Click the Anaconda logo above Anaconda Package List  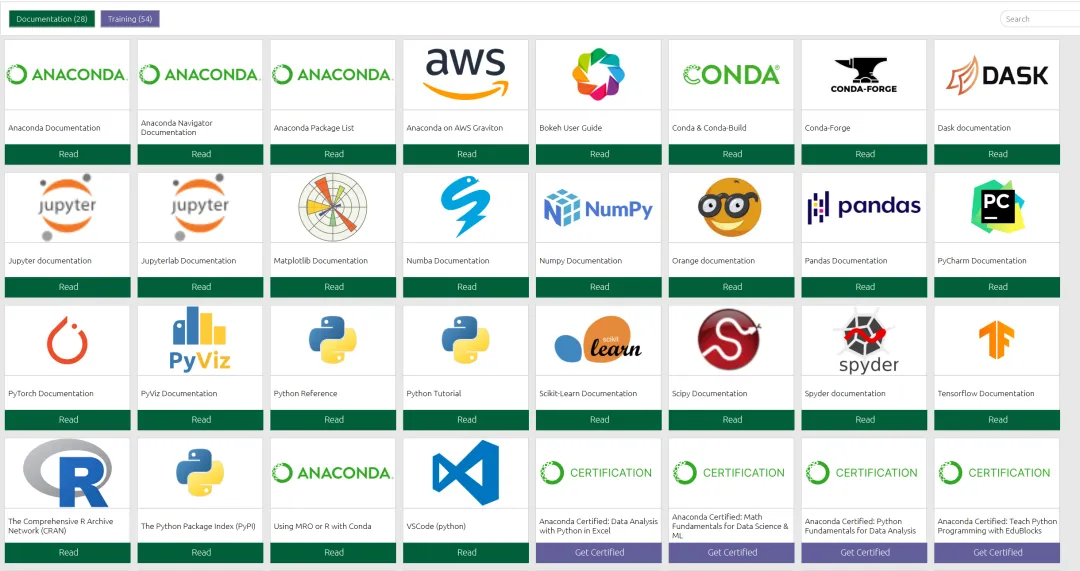click(x=333, y=74)
